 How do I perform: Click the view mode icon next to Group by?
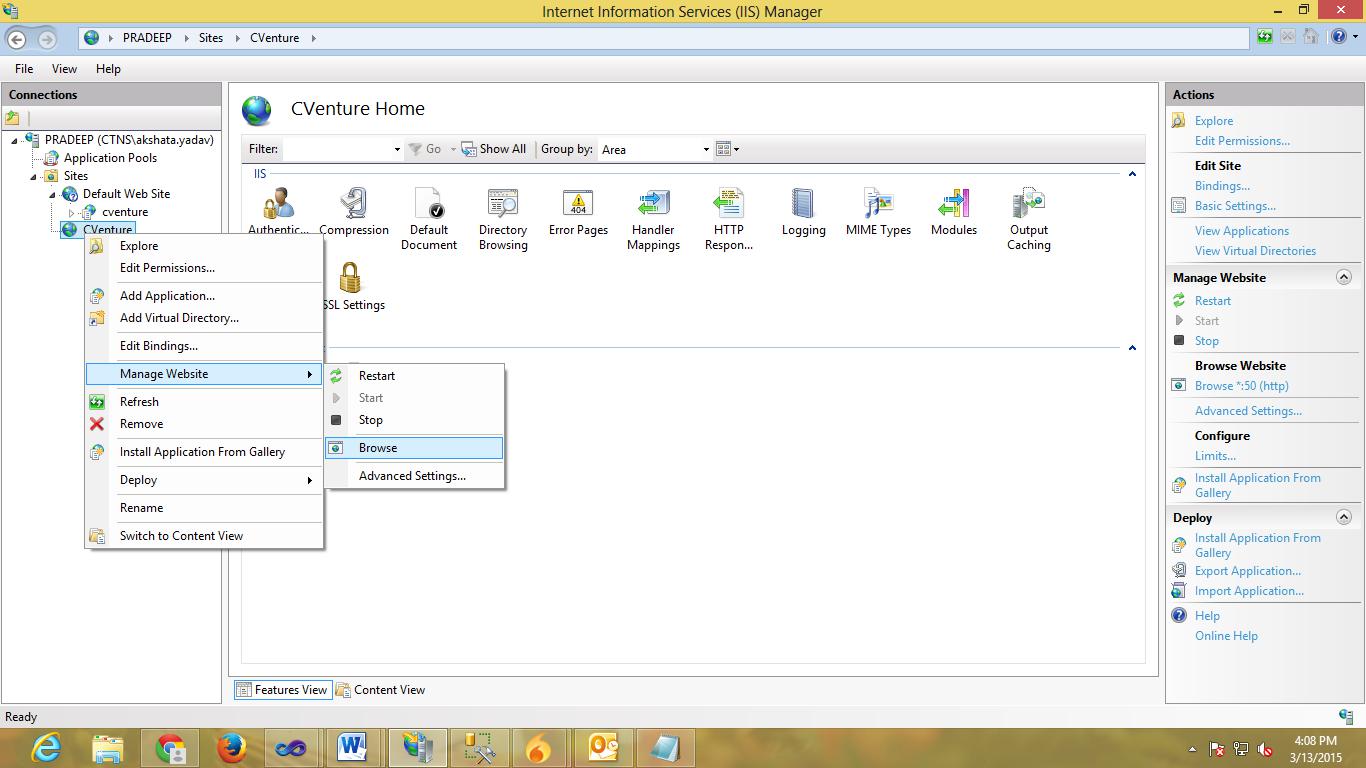pyautogui.click(x=724, y=149)
